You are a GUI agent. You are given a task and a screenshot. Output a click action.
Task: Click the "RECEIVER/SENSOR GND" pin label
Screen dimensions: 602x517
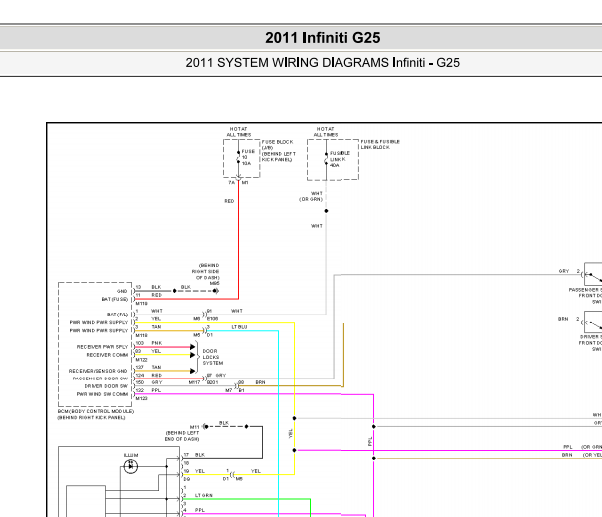click(x=98, y=371)
